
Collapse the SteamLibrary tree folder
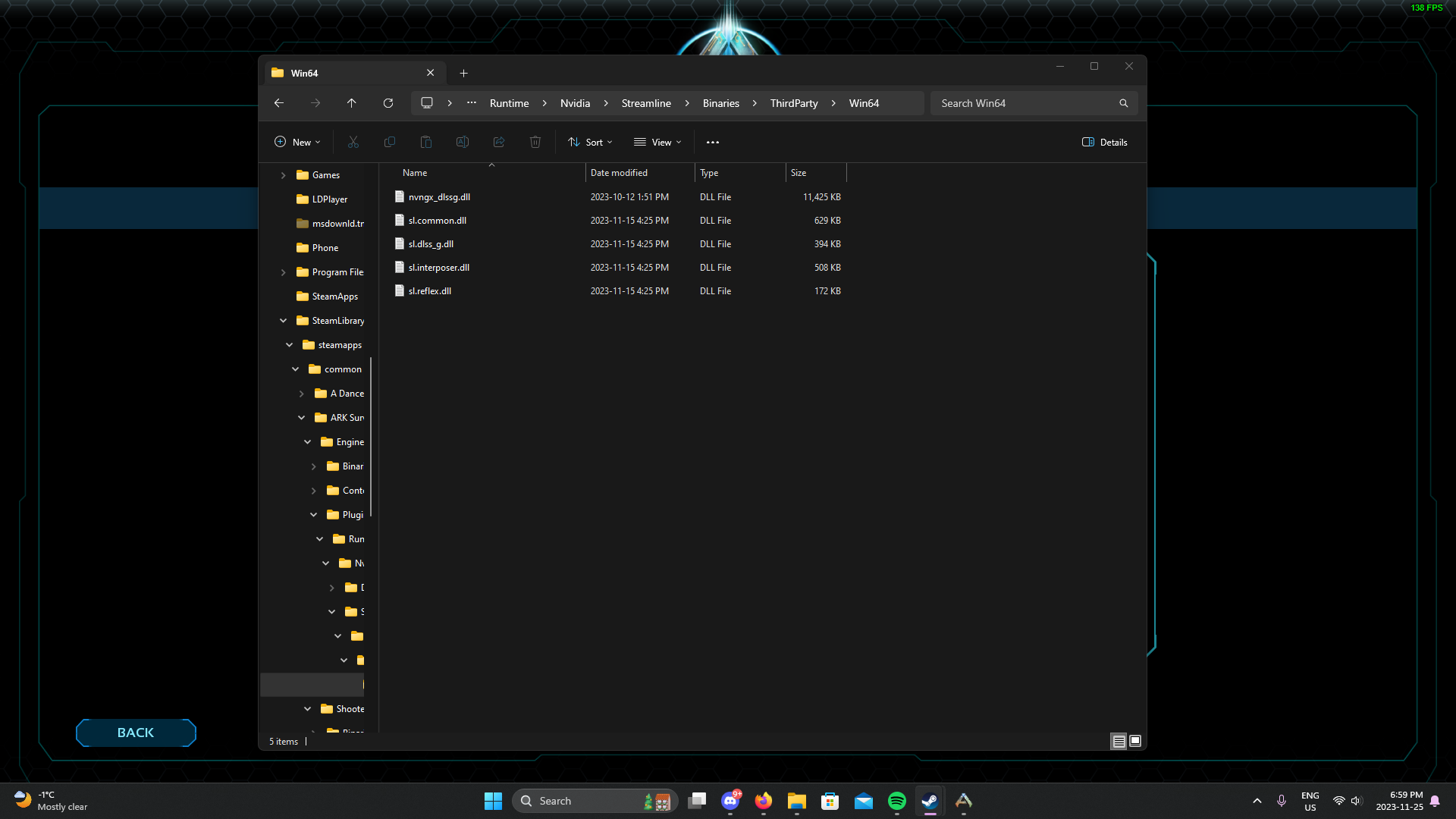click(283, 321)
